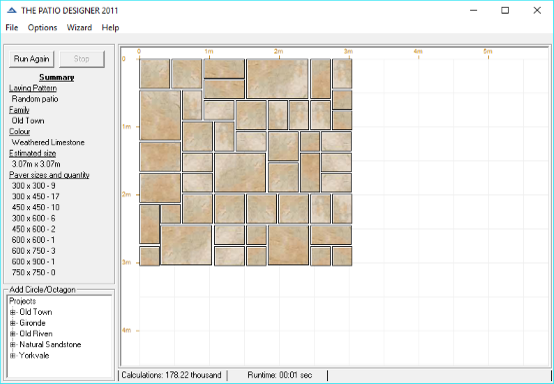Screen dimensions: 554x384
Task: Click the 300 x 450 - 17 row
Action: 35,196
